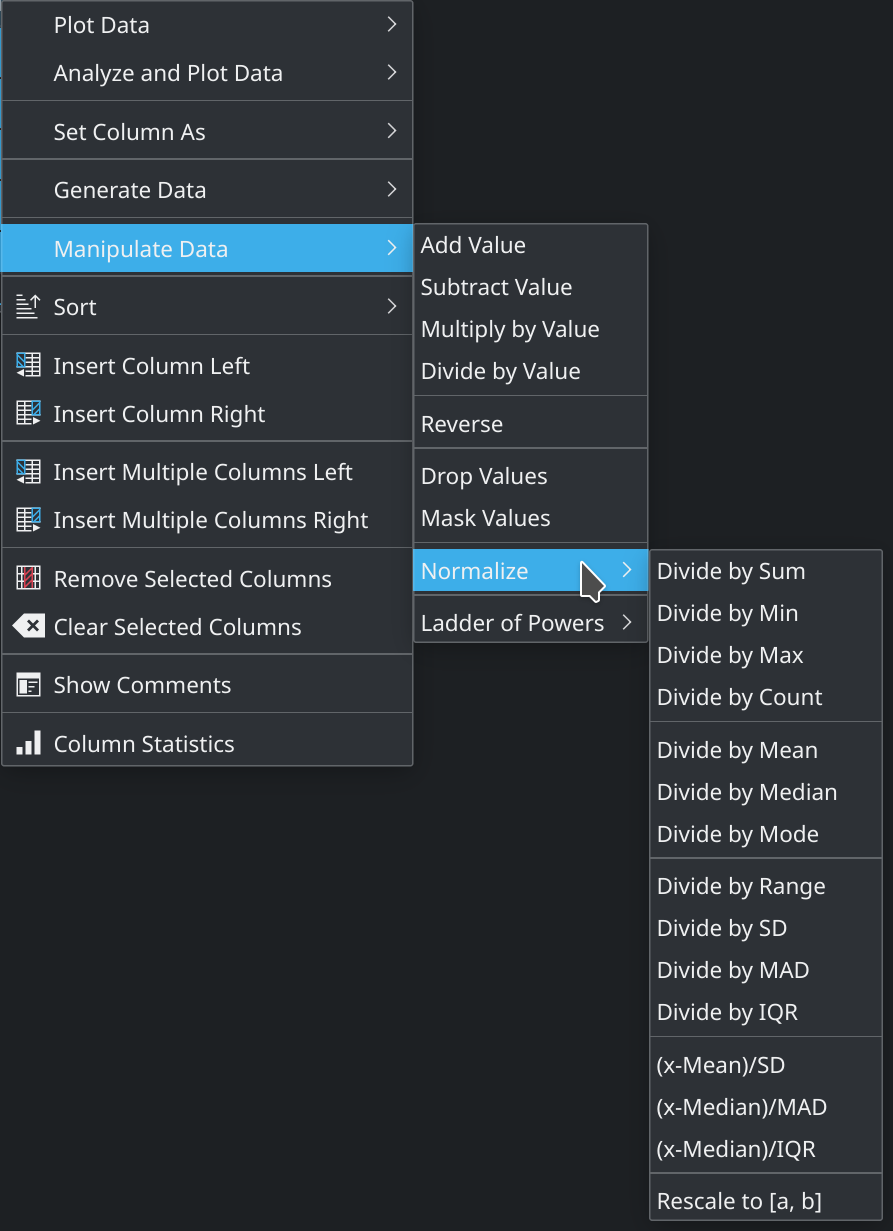Click the Show Comments icon
Screen dimensions: 893x1231
(x=29, y=685)
